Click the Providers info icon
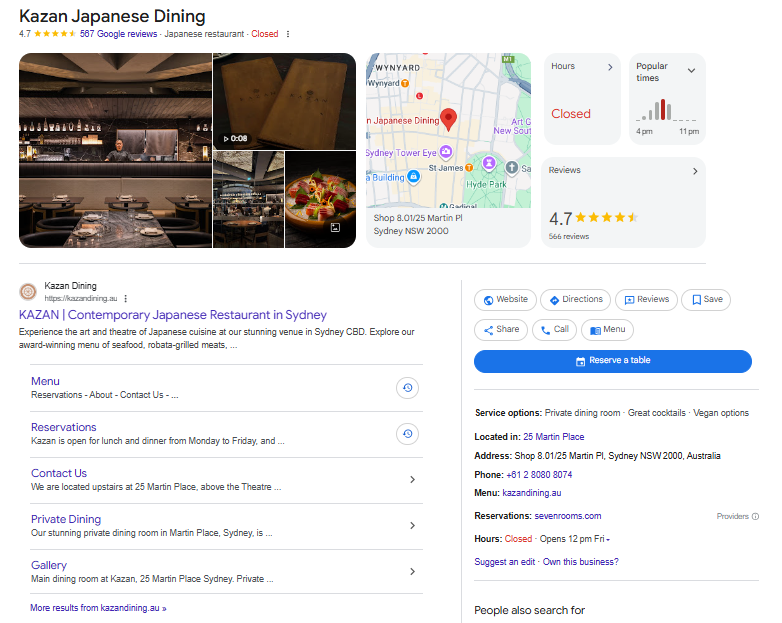The height and width of the screenshot is (623, 782). click(755, 517)
